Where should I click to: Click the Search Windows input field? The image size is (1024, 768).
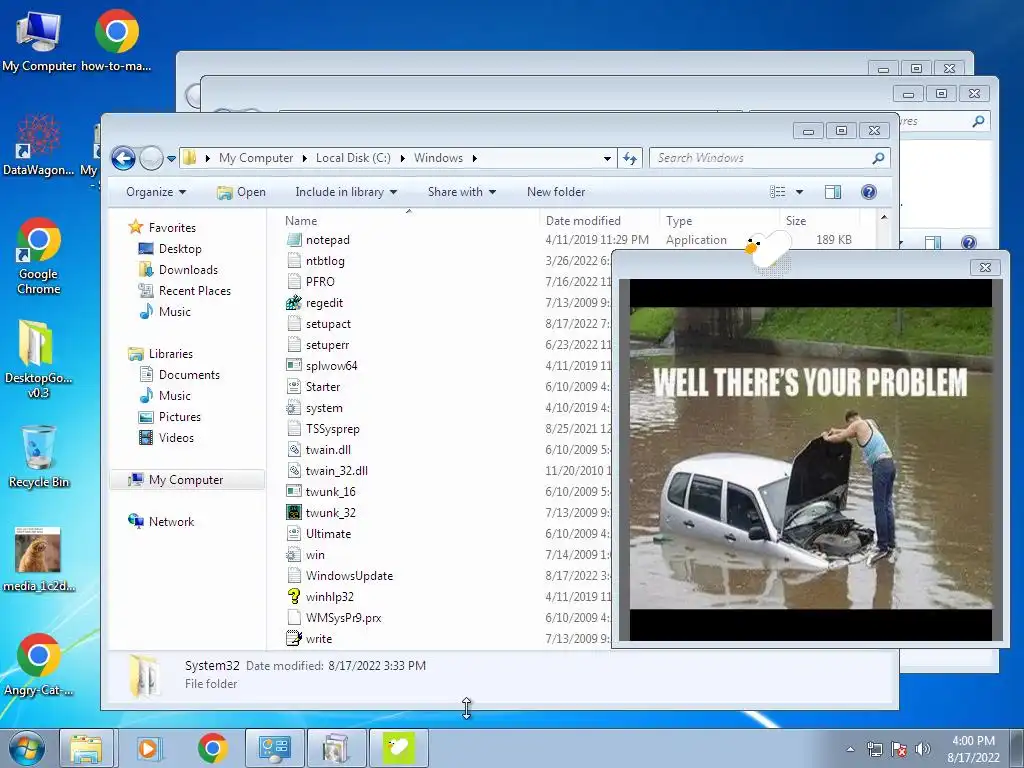click(x=769, y=158)
